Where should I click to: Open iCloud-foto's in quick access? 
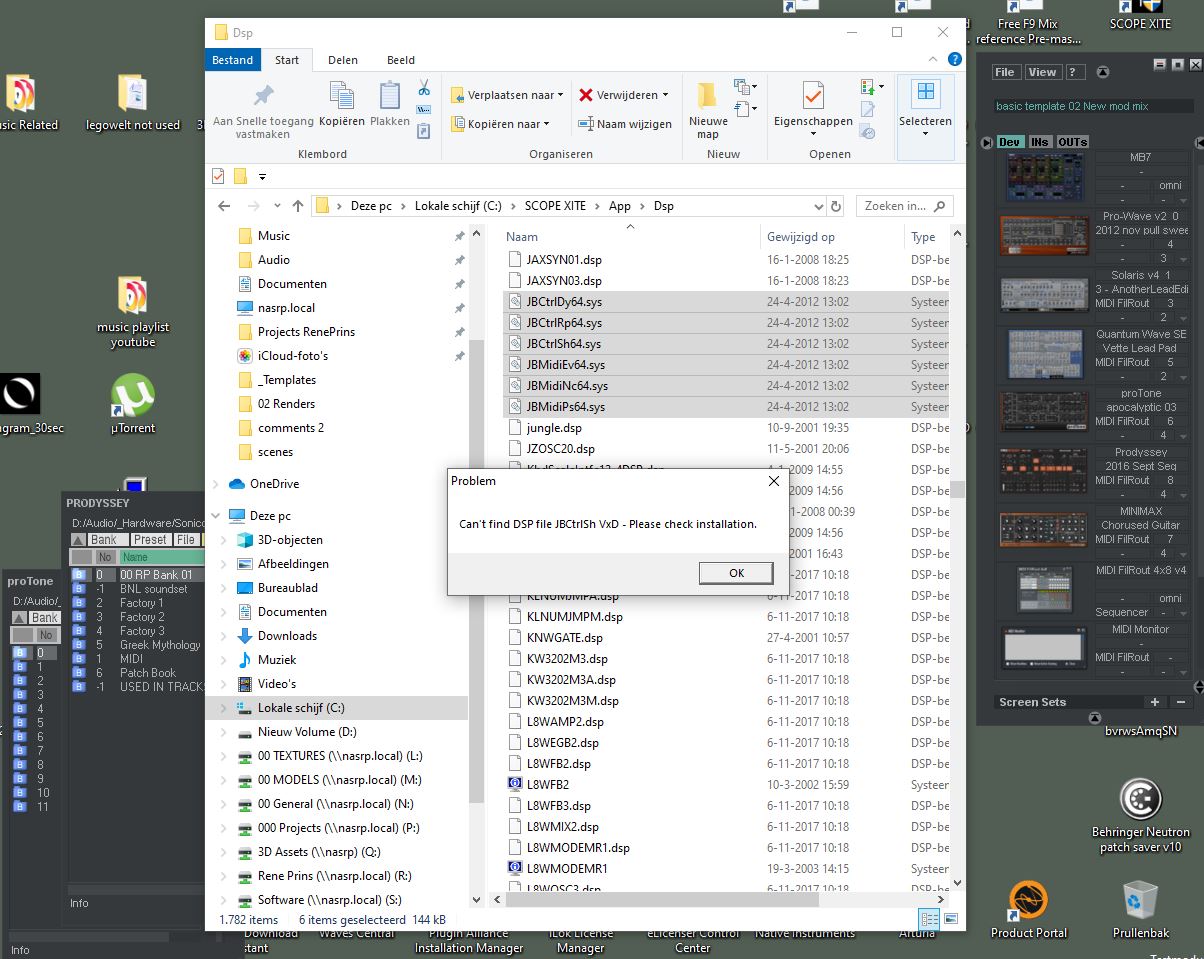[293, 356]
